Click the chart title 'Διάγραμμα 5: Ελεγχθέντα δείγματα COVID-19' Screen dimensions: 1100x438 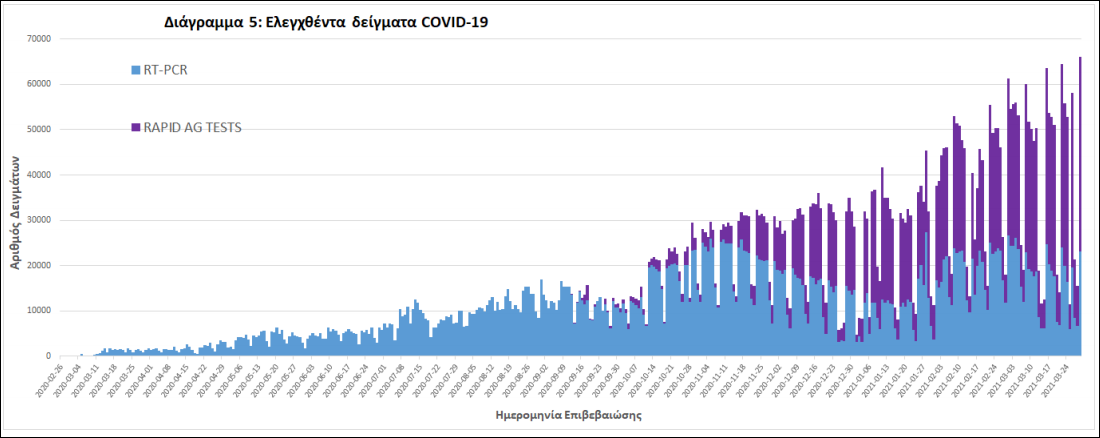point(326,22)
